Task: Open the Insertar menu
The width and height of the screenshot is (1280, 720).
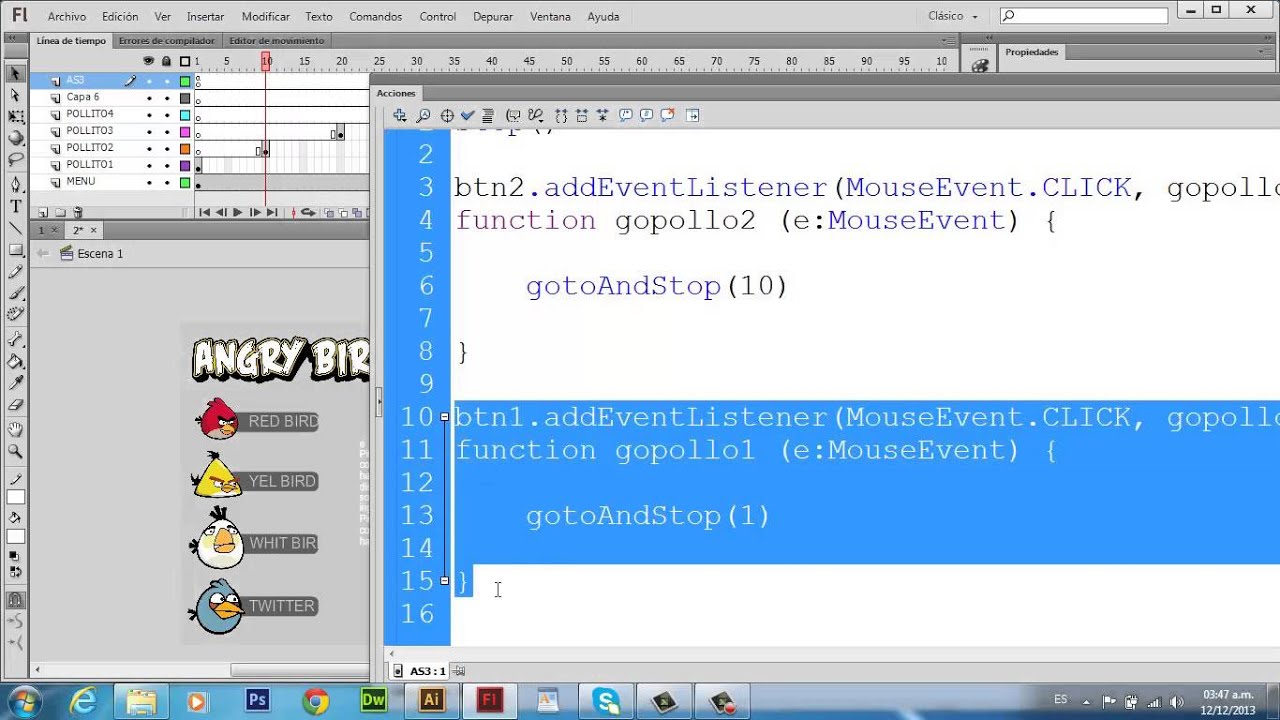Action: (x=205, y=17)
